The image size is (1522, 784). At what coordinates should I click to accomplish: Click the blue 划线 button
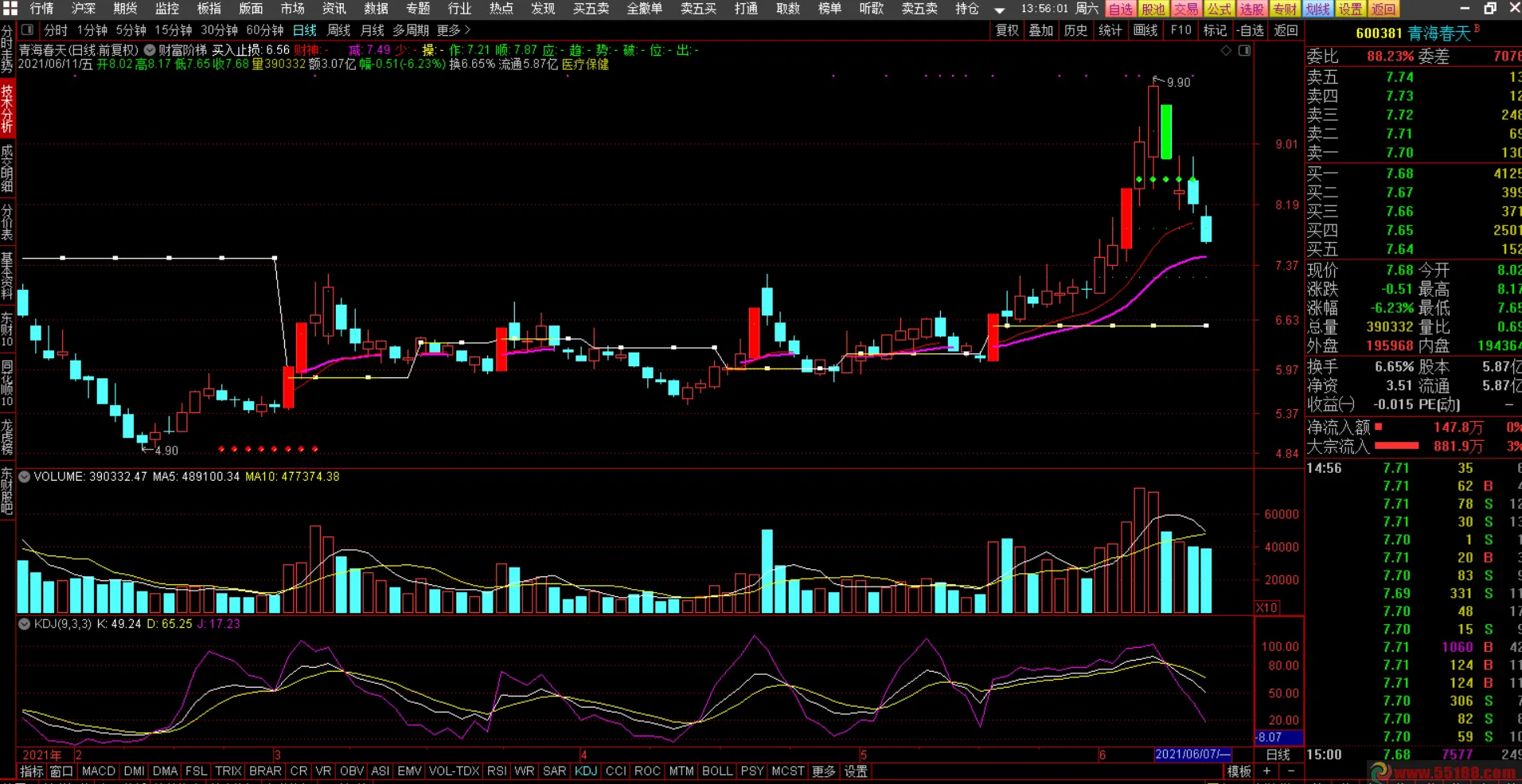click(1318, 10)
